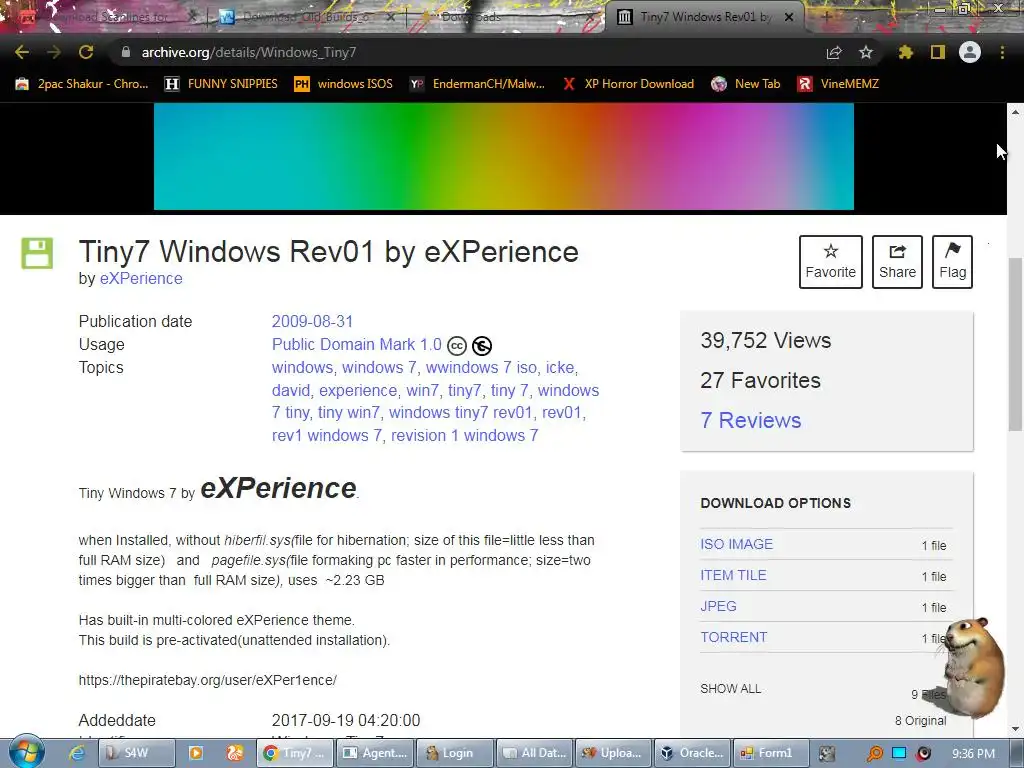This screenshot has width=1024, height=768.
Task: Open the XP Horror Download bookmark
Action: pos(628,84)
